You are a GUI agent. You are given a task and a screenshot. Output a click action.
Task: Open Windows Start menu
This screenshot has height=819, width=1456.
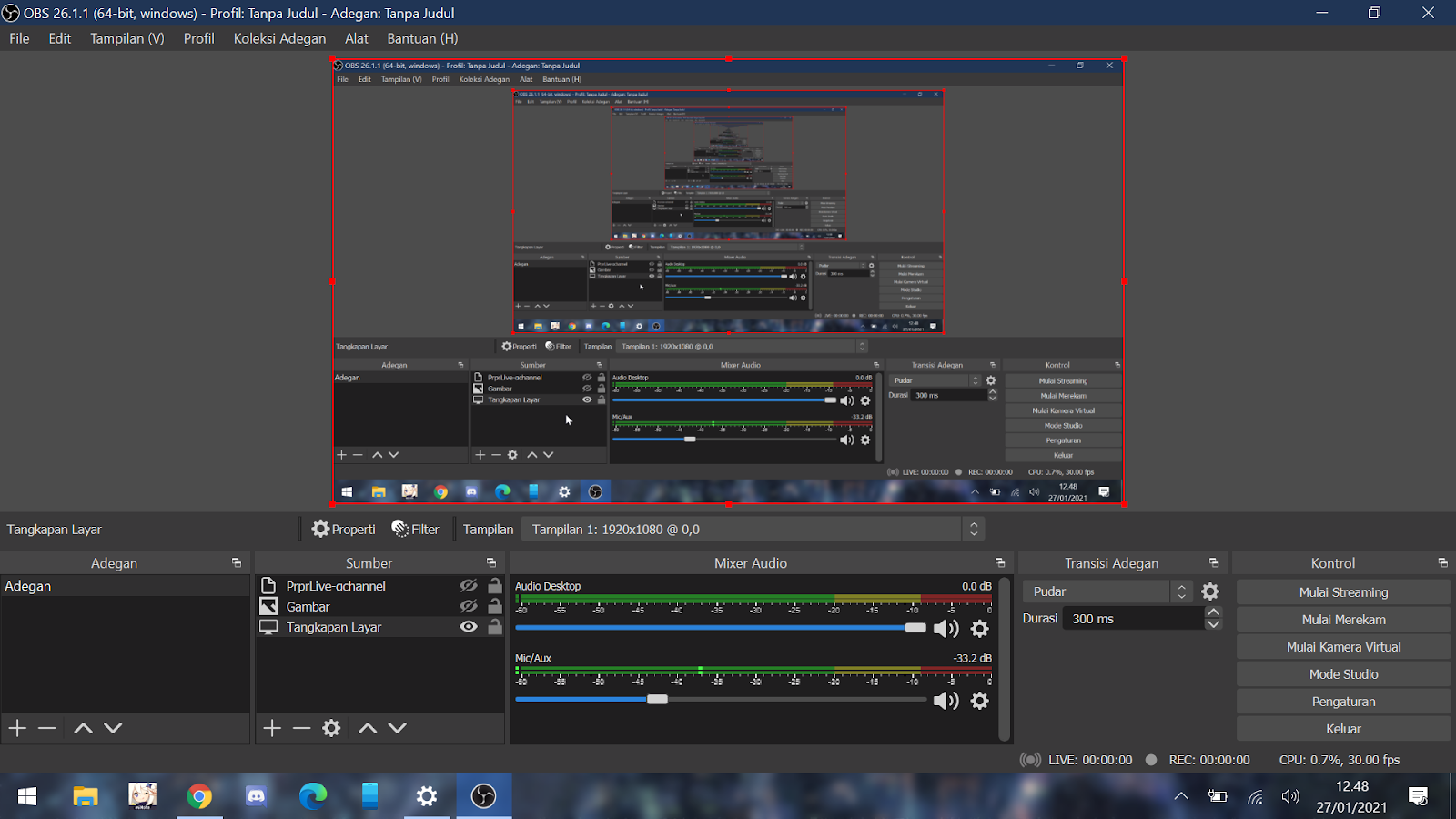tap(27, 796)
